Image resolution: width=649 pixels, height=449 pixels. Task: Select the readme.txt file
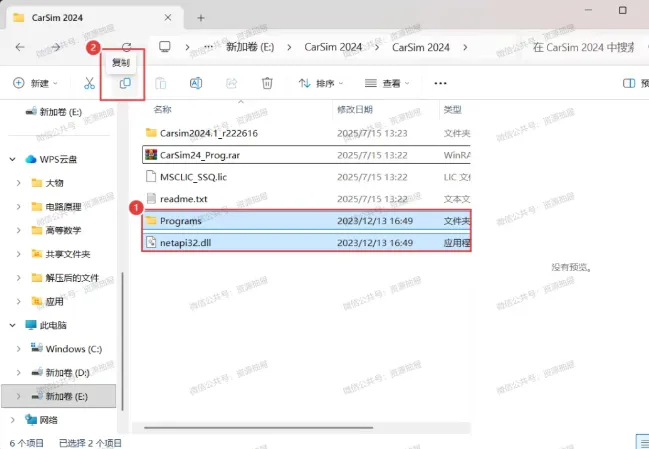[306, 199]
